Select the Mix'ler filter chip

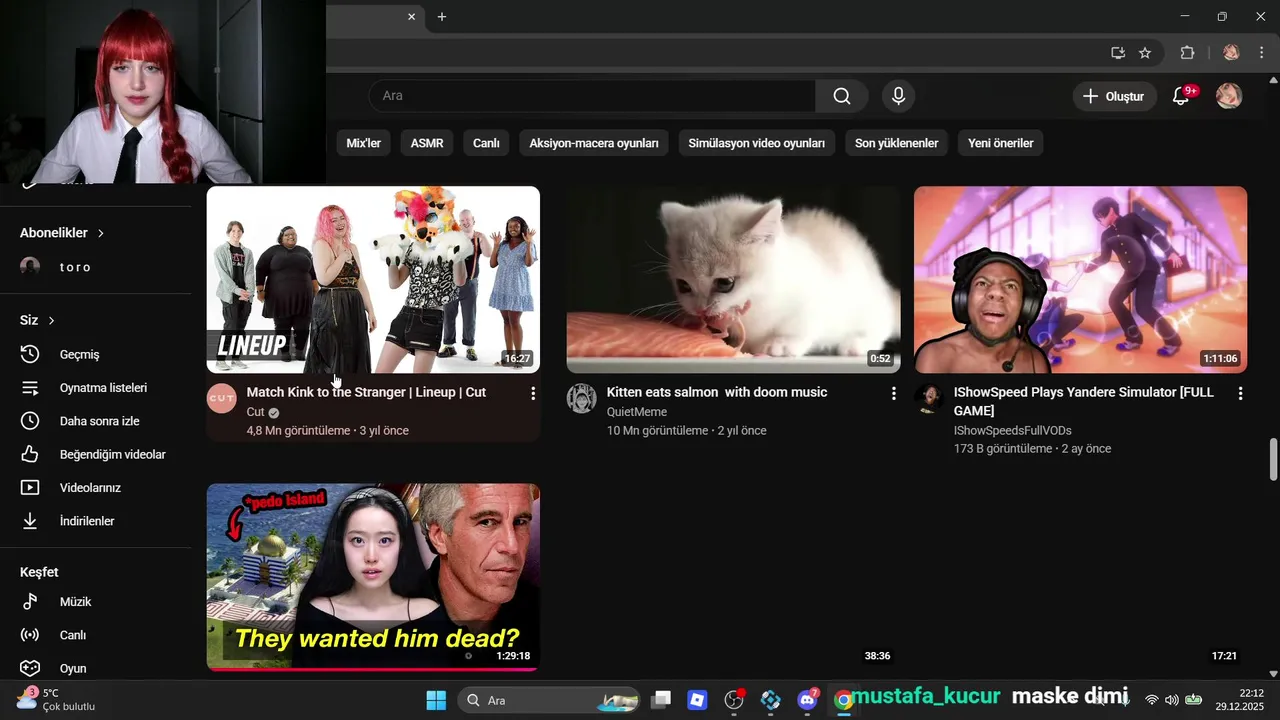click(x=364, y=143)
